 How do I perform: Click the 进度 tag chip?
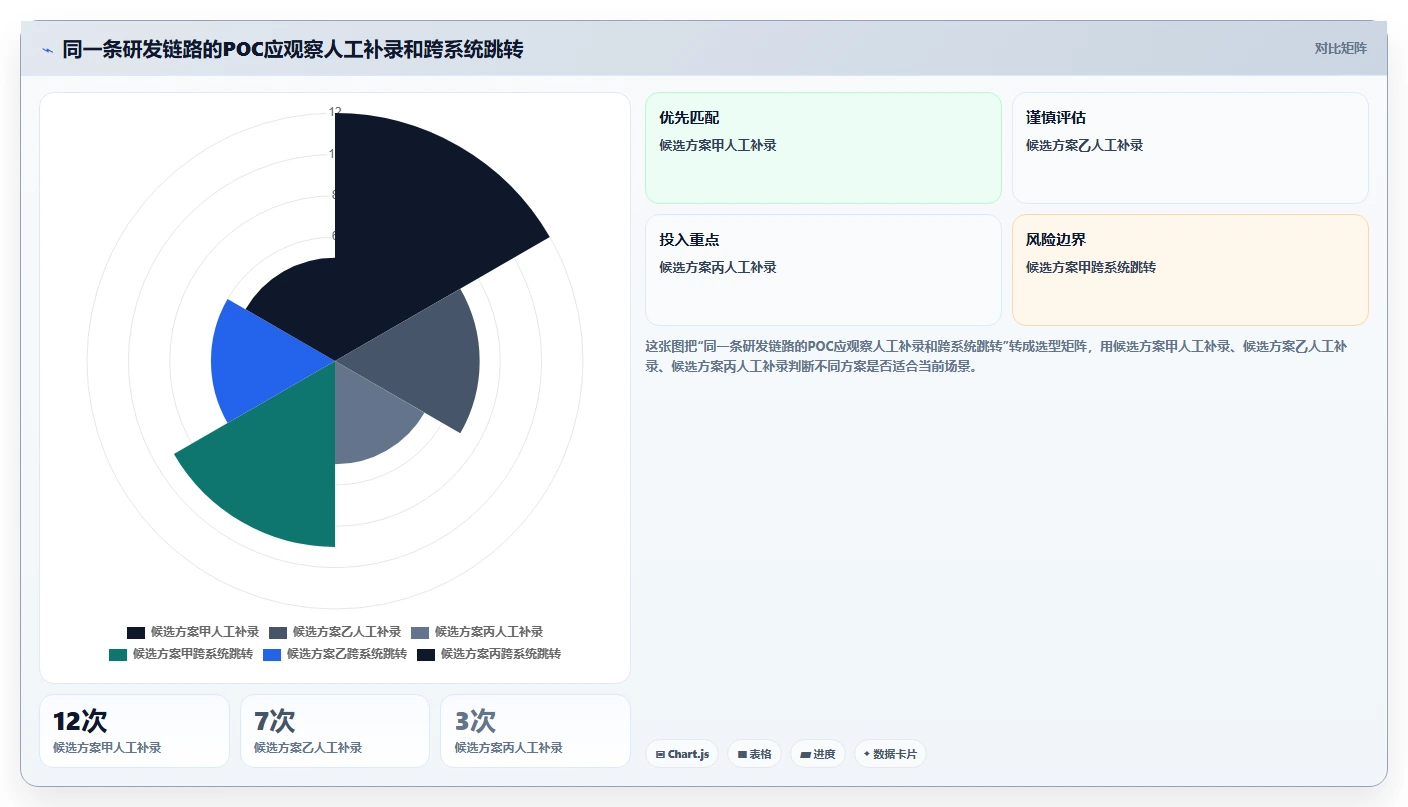coord(818,754)
